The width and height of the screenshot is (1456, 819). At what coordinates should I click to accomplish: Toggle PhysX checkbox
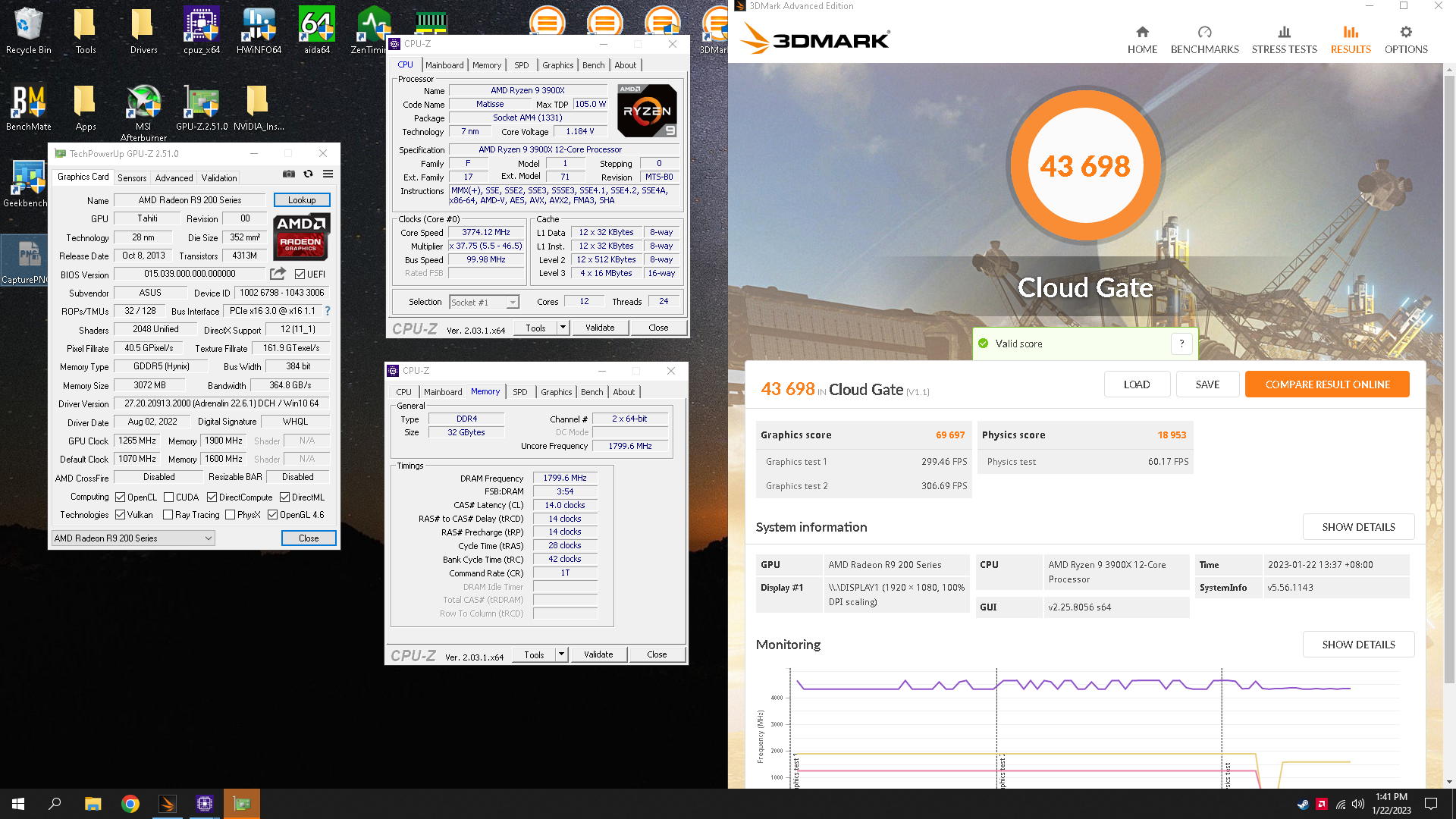[230, 515]
